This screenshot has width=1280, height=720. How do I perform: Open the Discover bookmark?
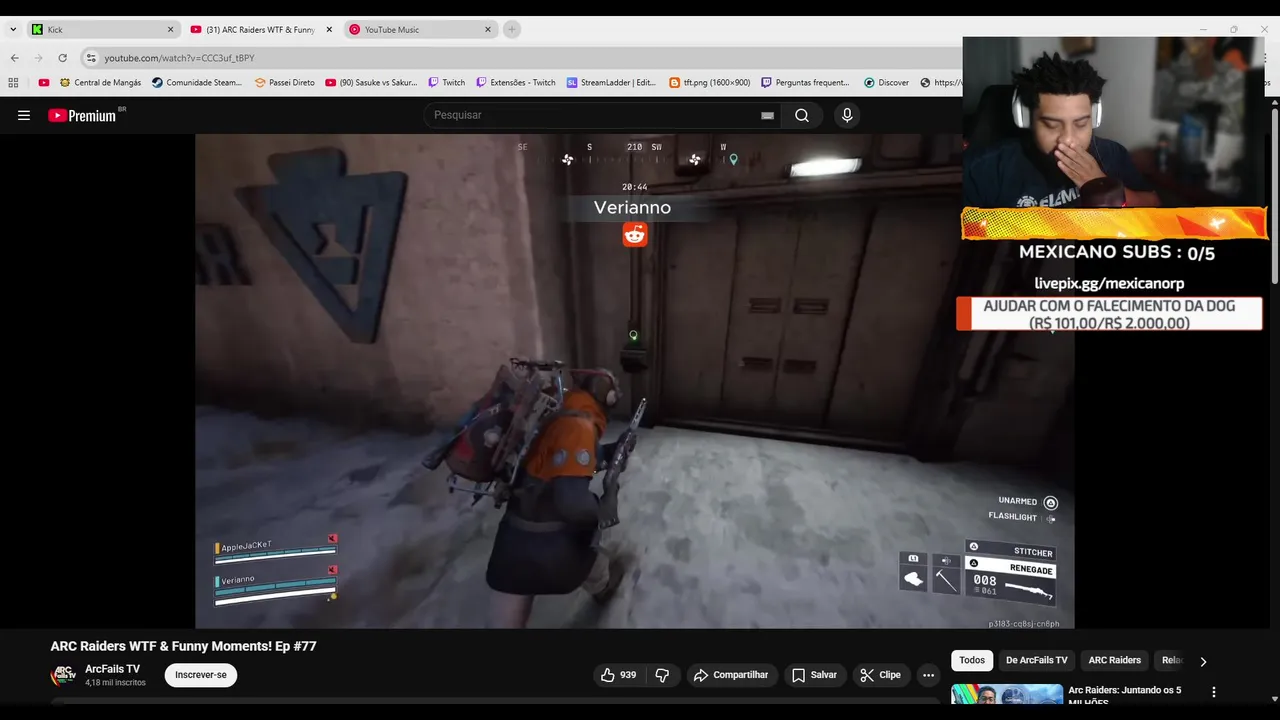[886, 83]
